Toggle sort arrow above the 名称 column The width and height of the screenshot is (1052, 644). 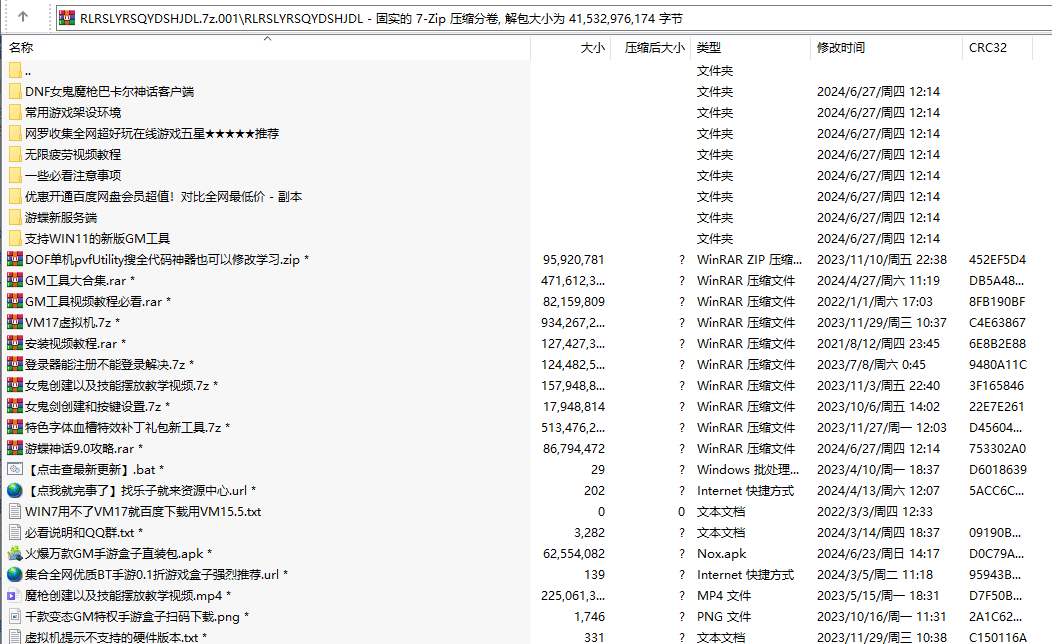(267, 40)
